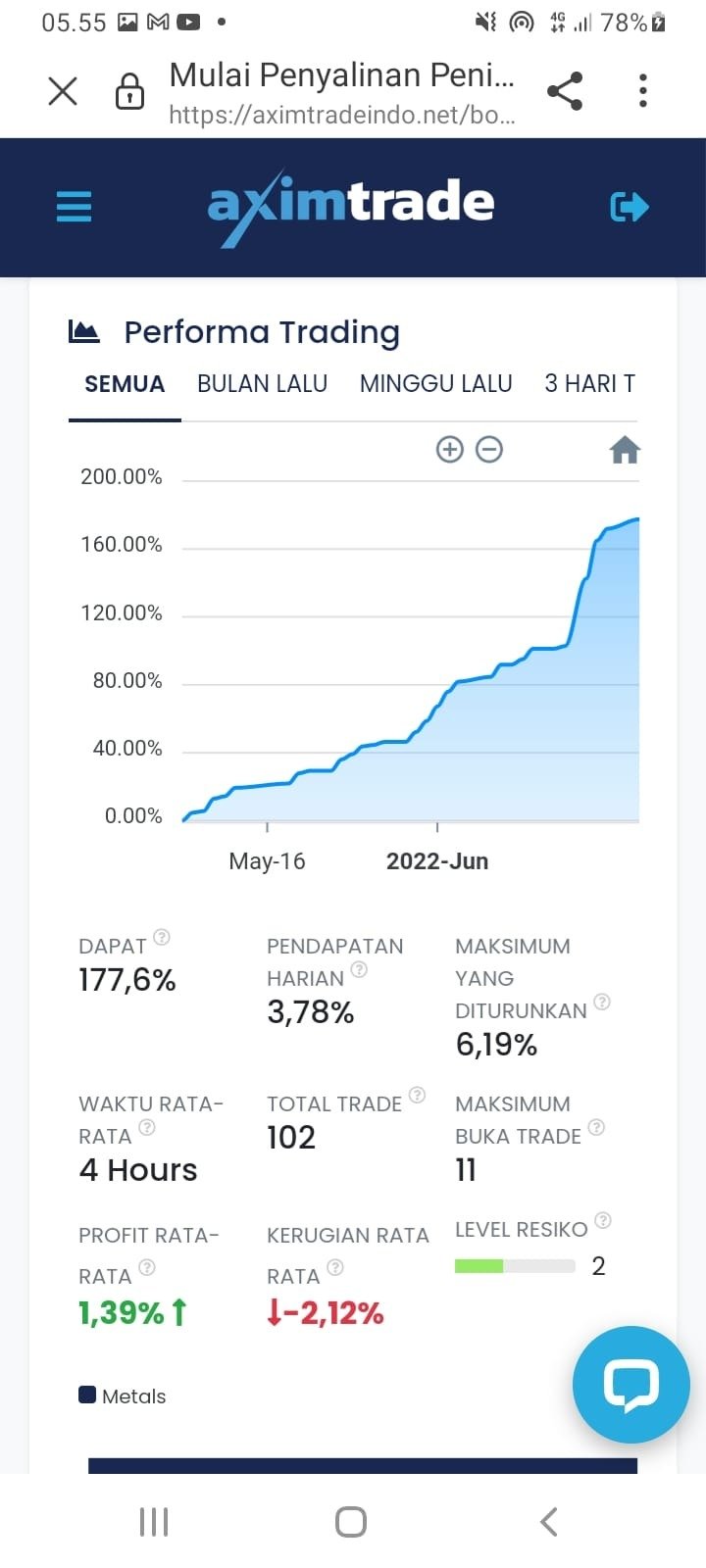
Task: Toggle the Metals legend series
Action: (123, 1396)
